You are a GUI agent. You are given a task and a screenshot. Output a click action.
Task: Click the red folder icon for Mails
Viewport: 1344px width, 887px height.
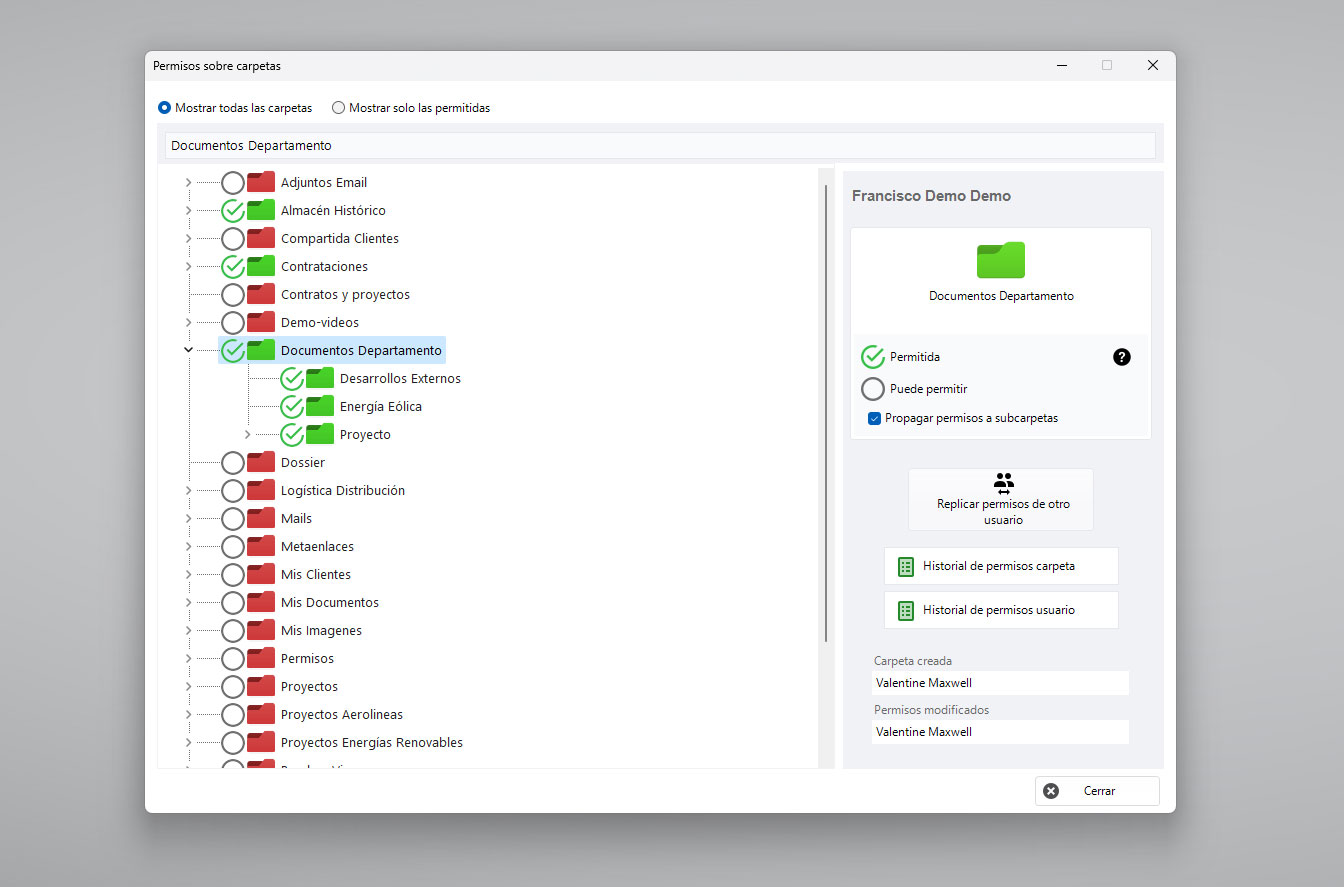(261, 518)
